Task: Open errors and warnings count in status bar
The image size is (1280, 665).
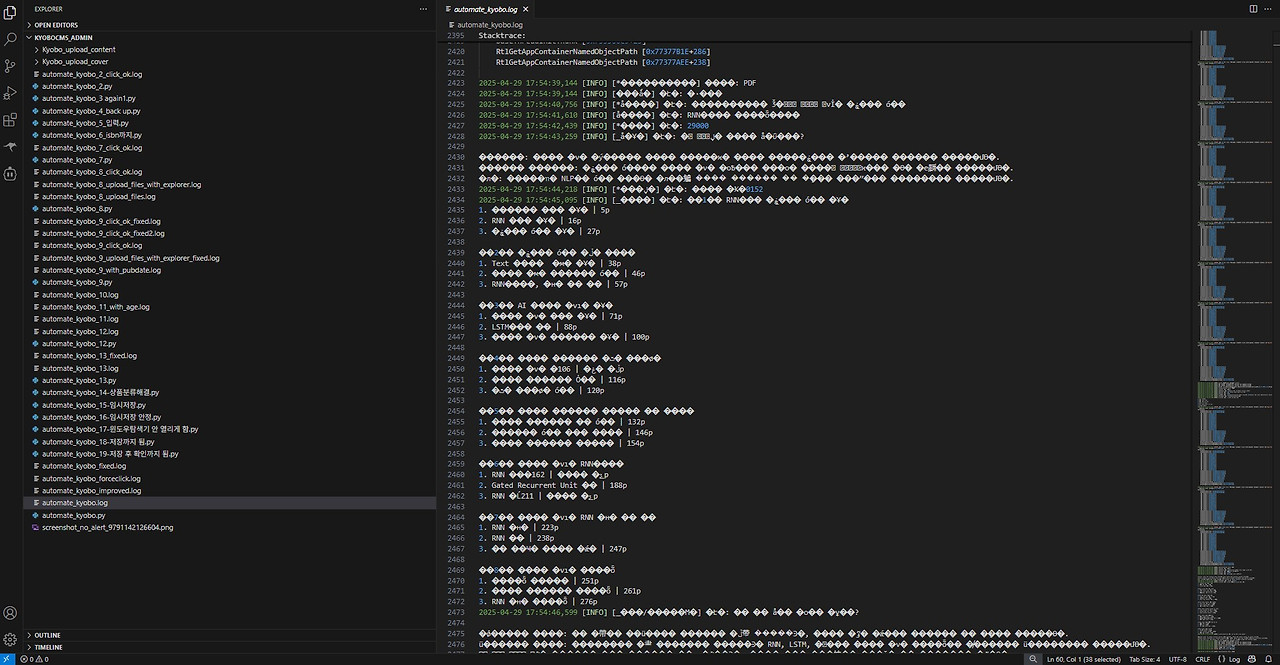Action: pos(33,659)
